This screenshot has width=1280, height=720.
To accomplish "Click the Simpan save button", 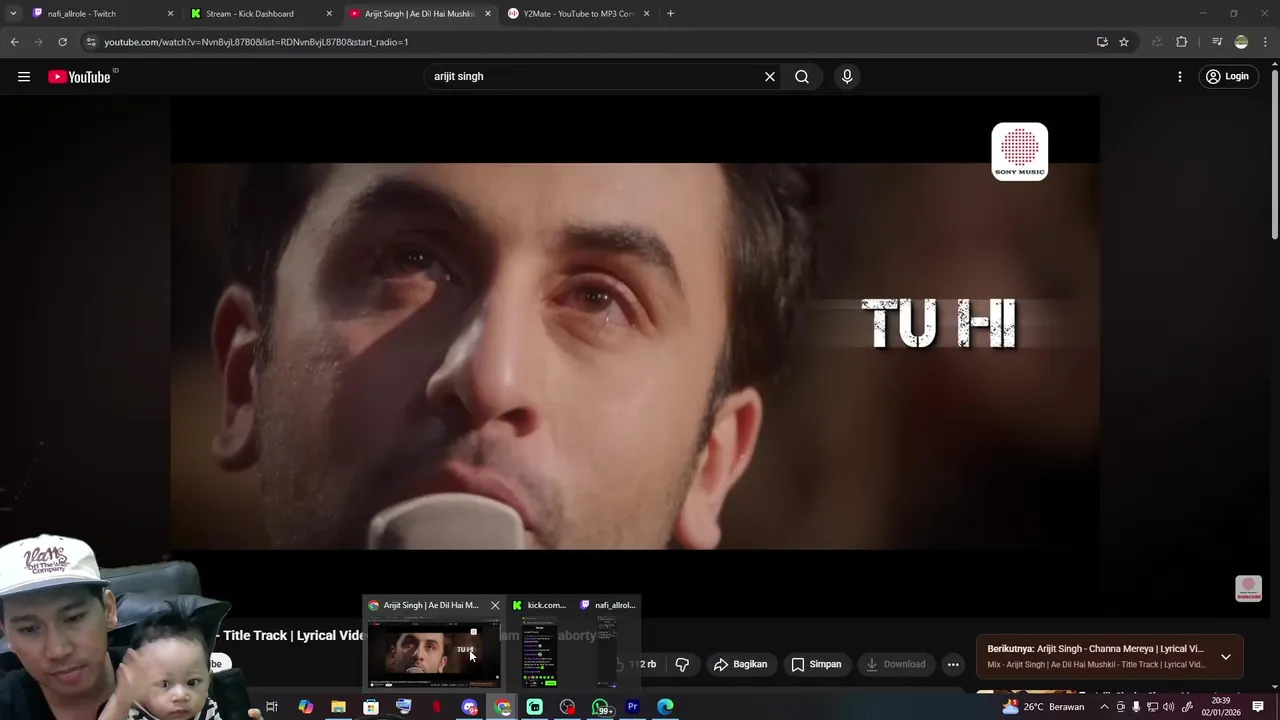I will tap(816, 664).
